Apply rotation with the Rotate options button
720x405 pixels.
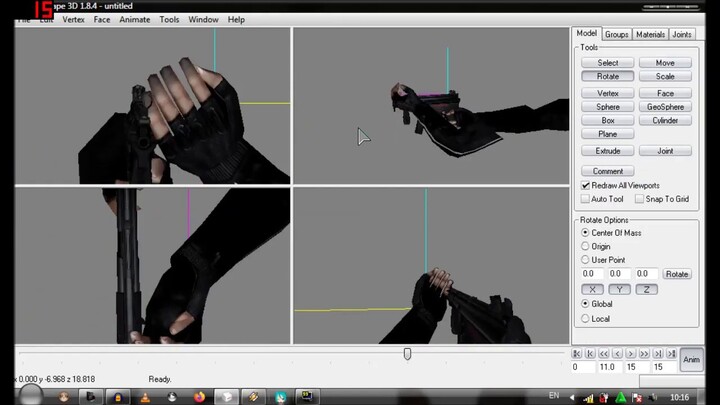677,274
